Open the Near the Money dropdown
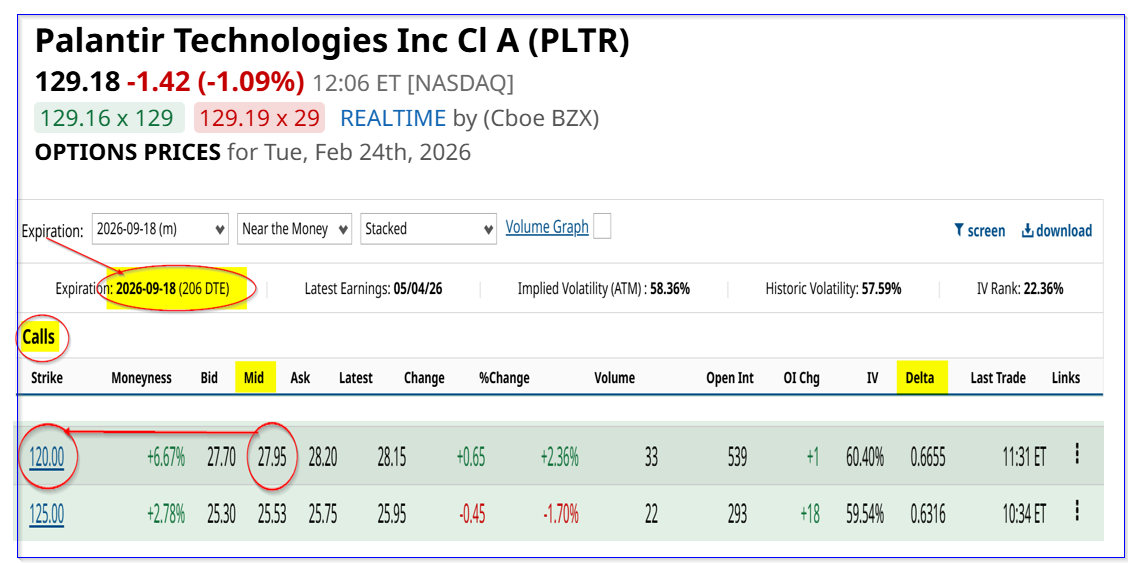1128x563 pixels. click(x=294, y=229)
